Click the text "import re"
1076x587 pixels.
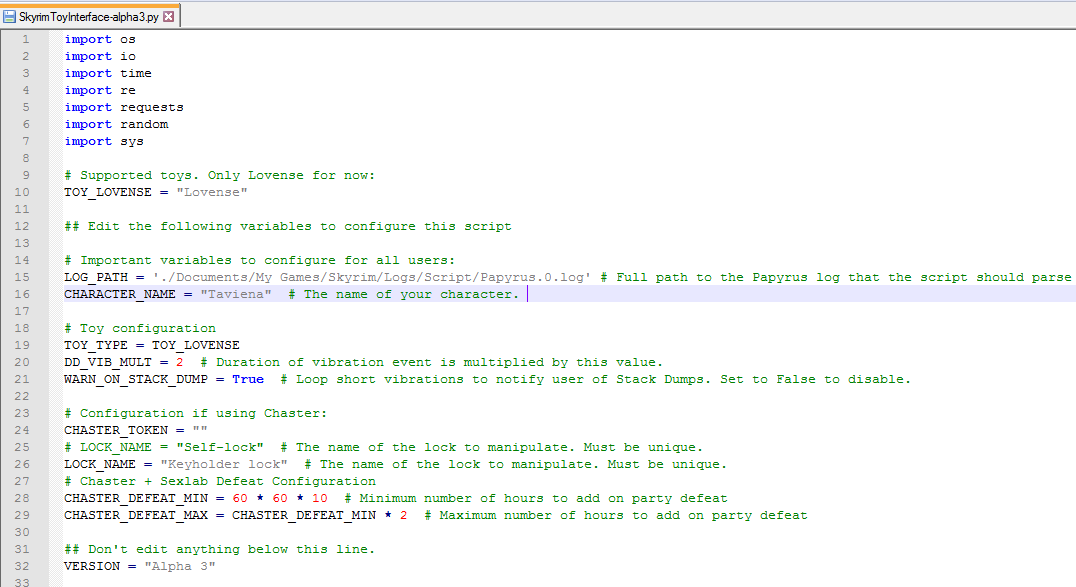click(x=100, y=90)
